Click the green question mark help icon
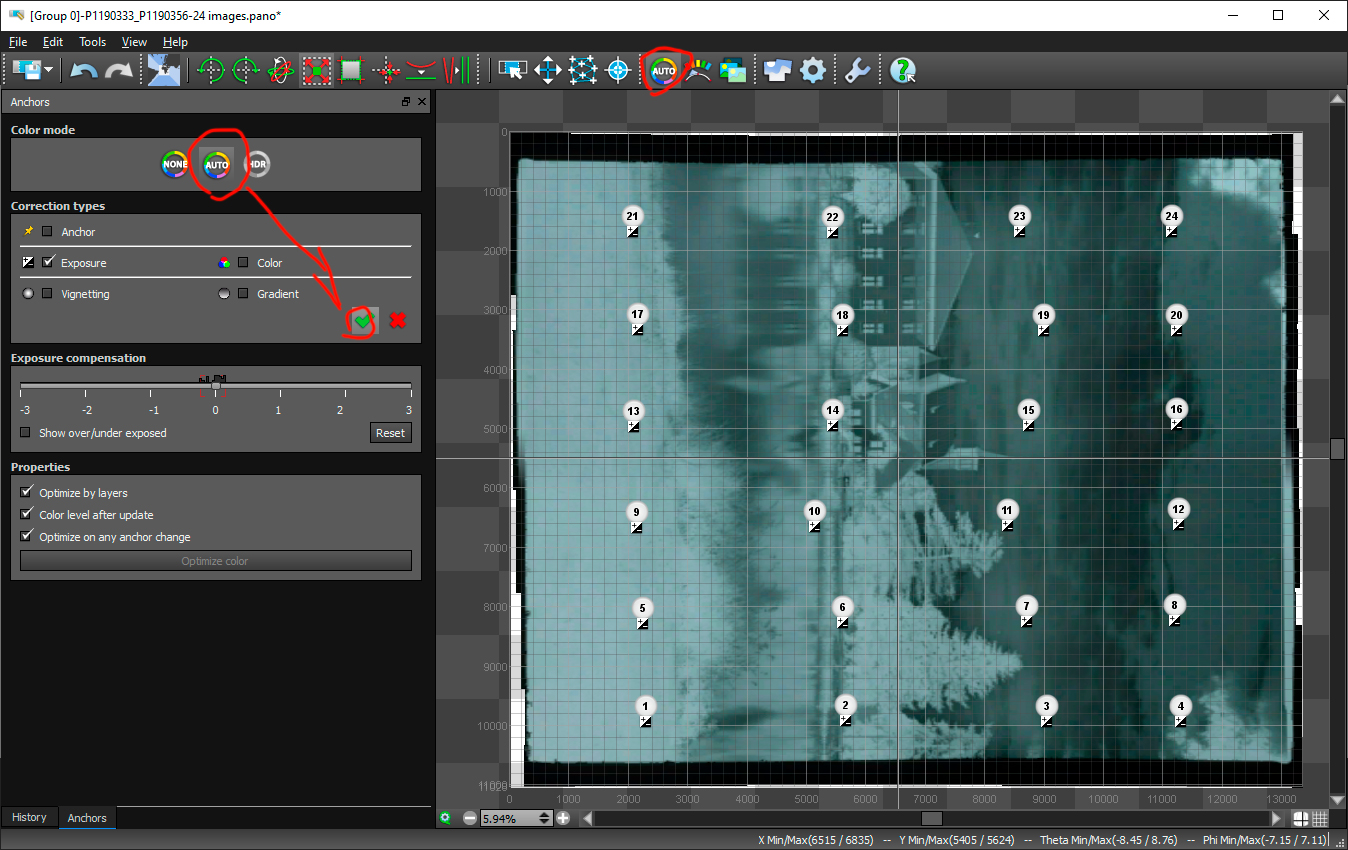This screenshot has width=1348, height=850. 903,70
